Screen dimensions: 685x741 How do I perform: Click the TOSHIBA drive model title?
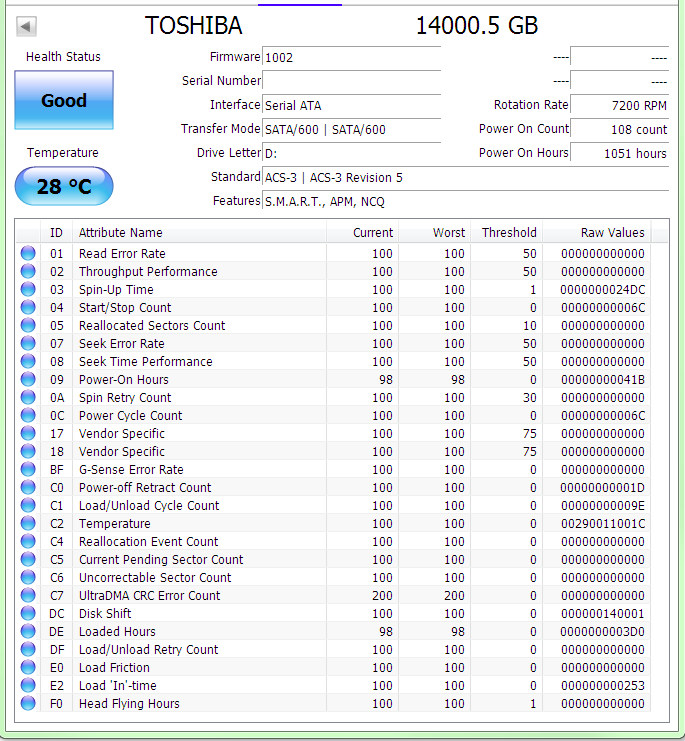[x=194, y=26]
